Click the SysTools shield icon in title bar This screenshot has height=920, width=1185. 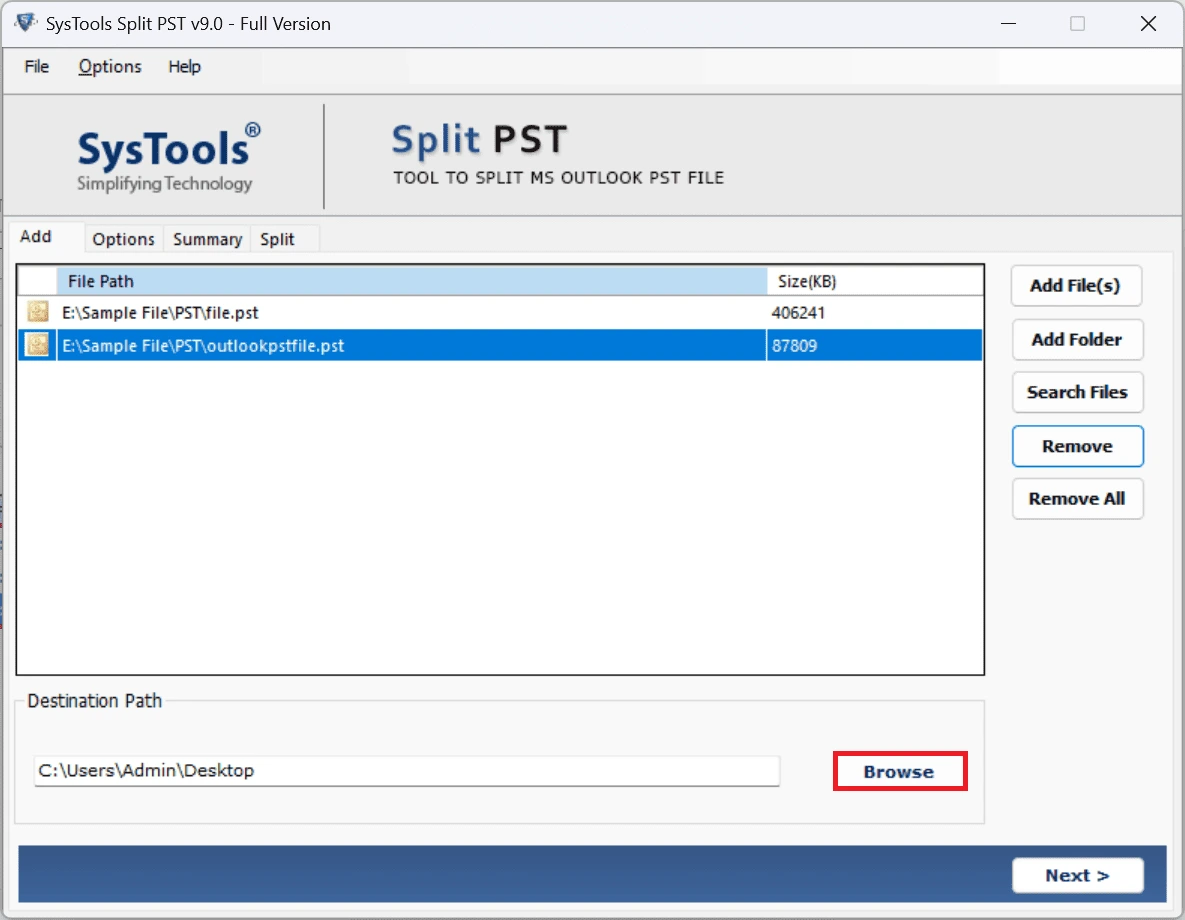pos(26,23)
